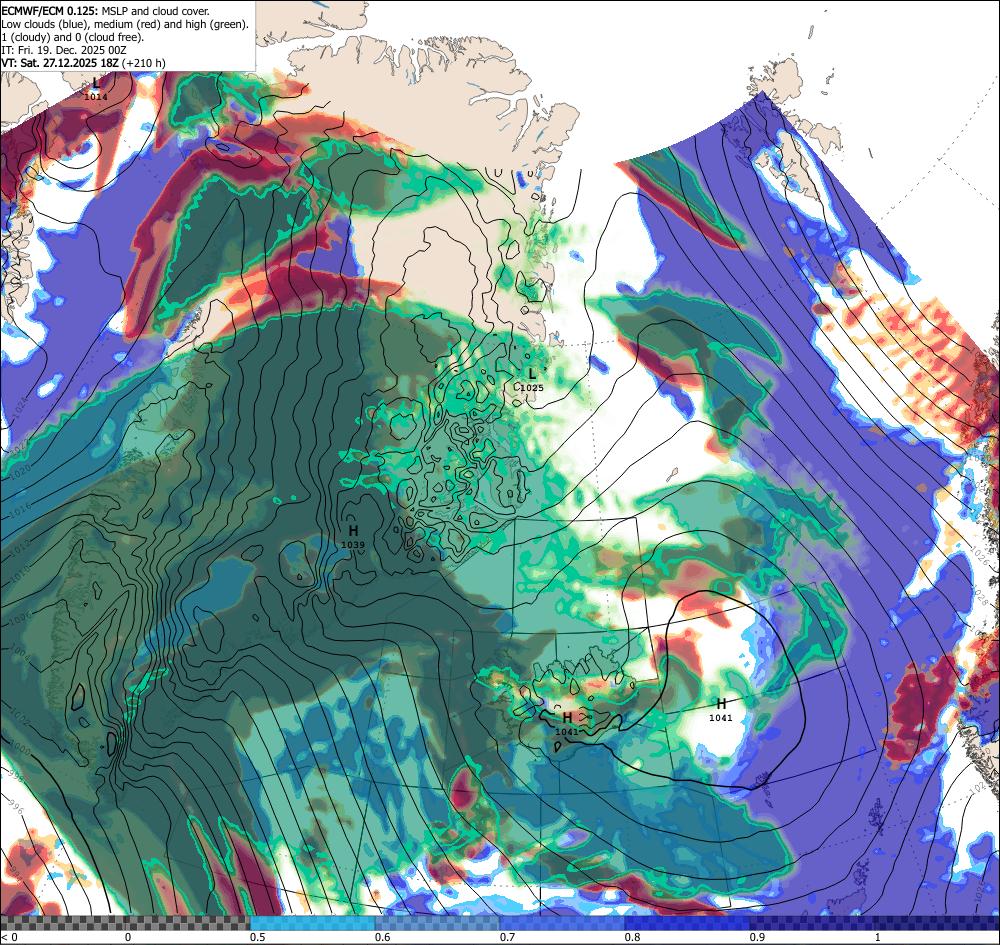Select the light blue 0.5–0.6 colorbar segment
Screen dimensions: 1000x945
pos(312,923)
